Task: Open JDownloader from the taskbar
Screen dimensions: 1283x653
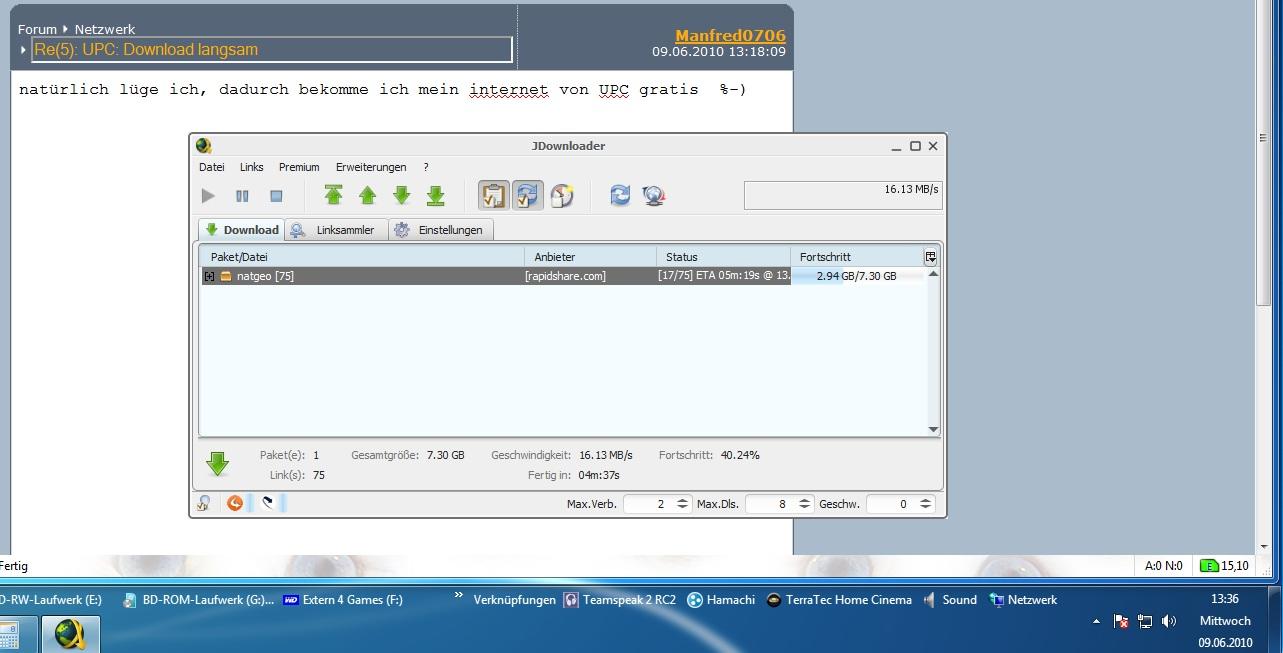Action: click(71, 634)
